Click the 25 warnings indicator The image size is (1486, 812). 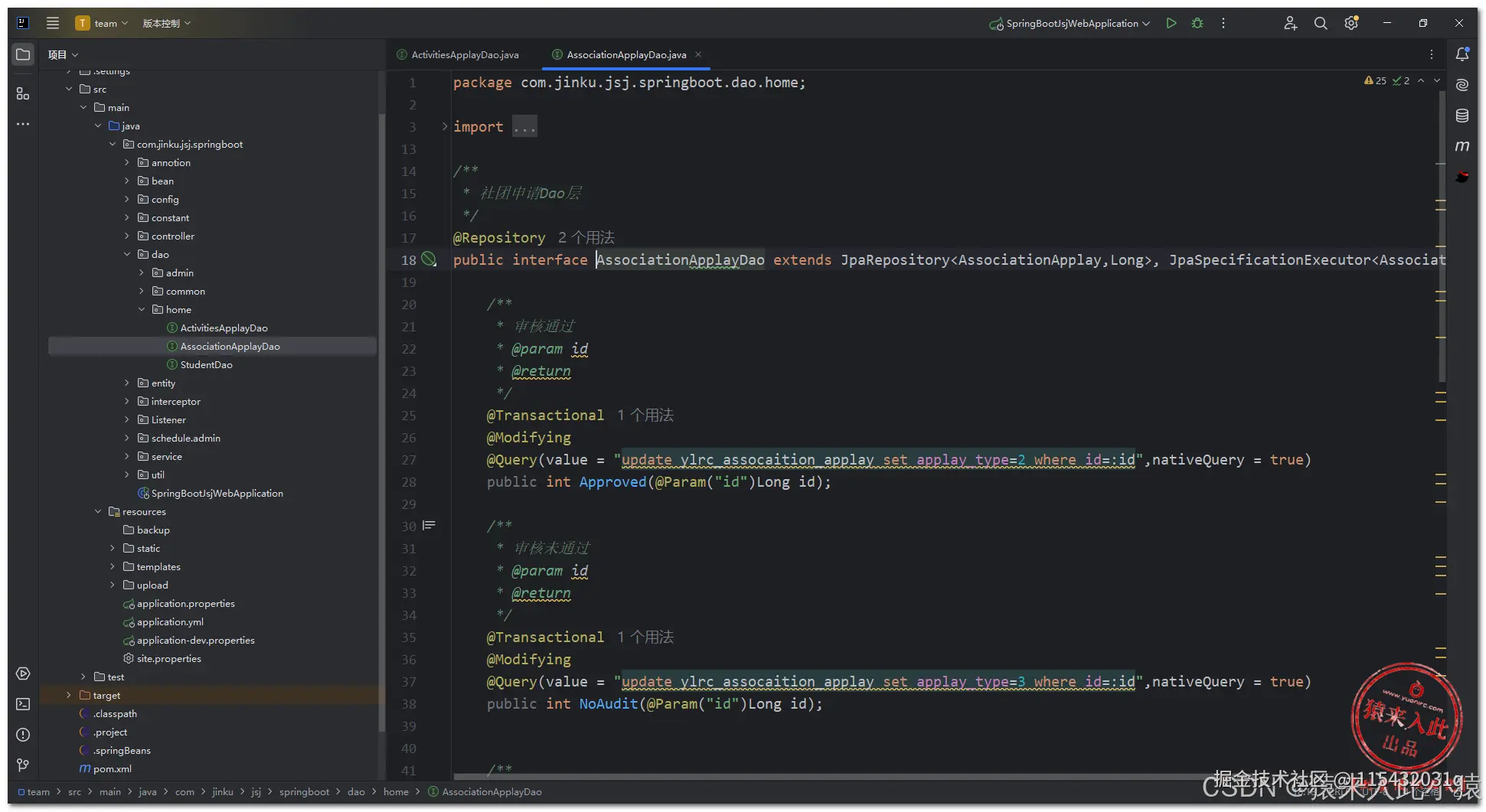pos(1375,80)
